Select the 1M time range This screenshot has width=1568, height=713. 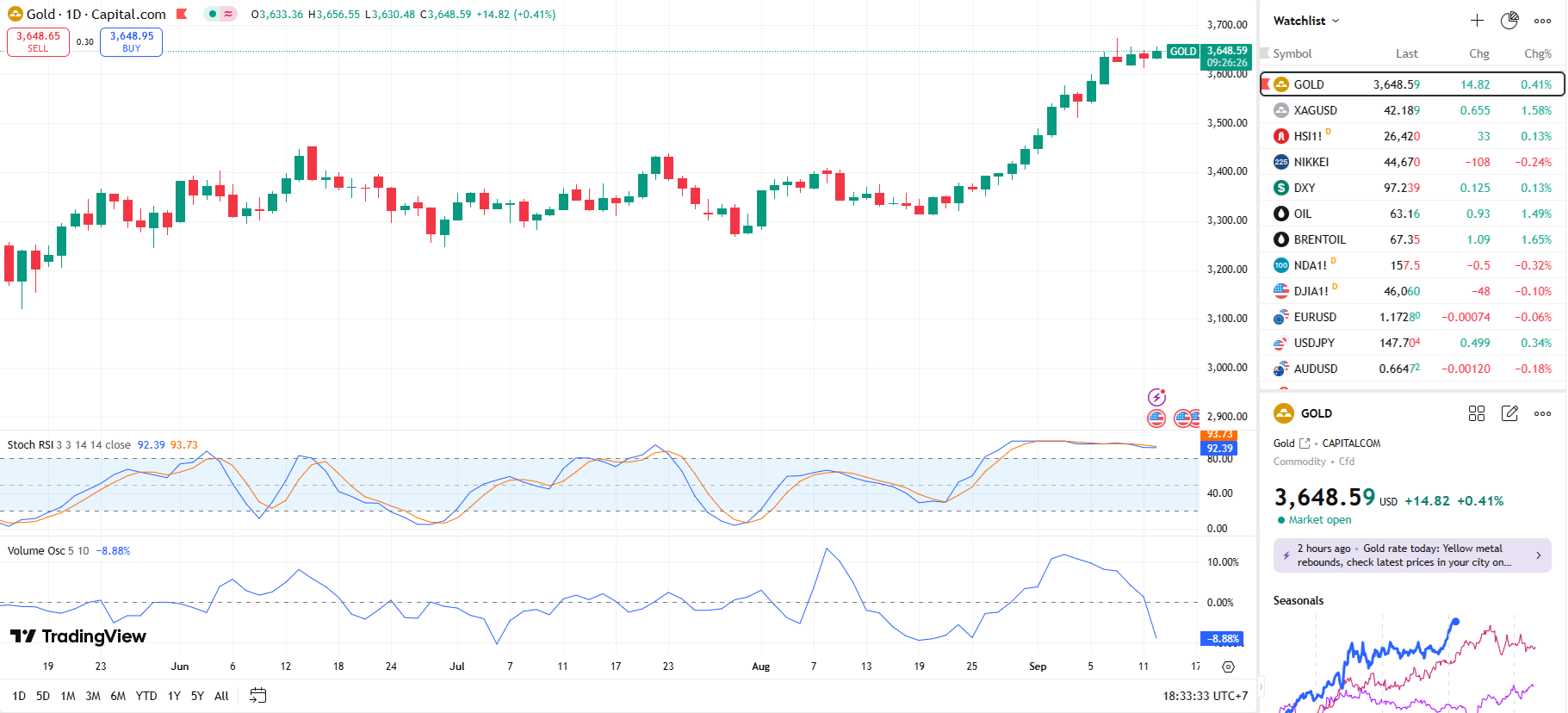[x=68, y=696]
